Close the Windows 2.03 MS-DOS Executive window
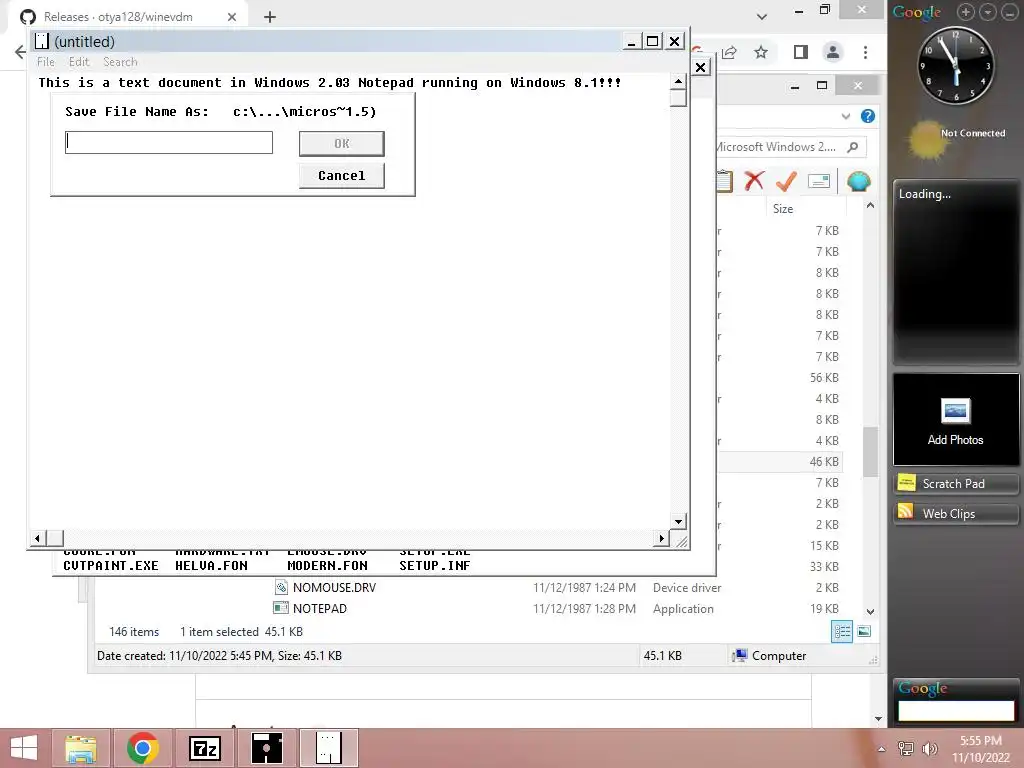The image size is (1024, 768). (x=700, y=67)
